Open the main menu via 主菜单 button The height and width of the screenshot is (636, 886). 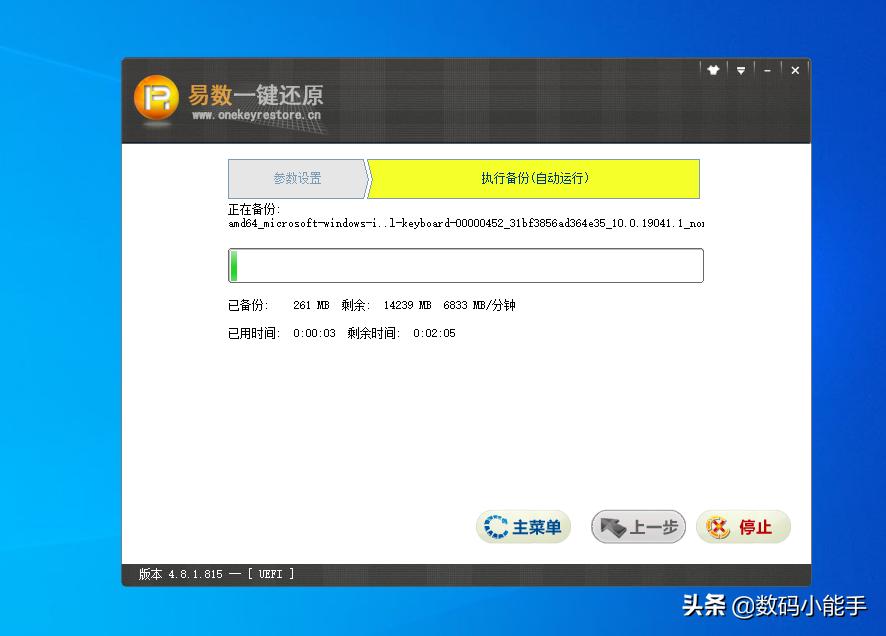[x=523, y=526]
